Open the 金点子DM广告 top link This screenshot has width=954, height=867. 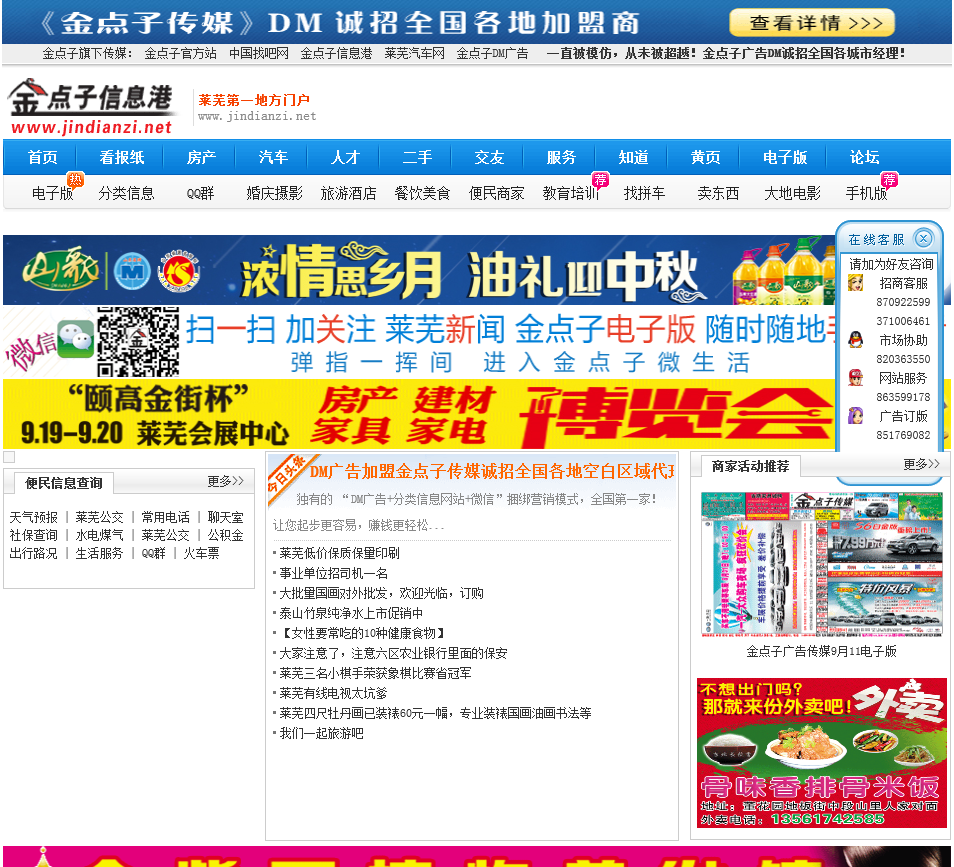click(492, 54)
